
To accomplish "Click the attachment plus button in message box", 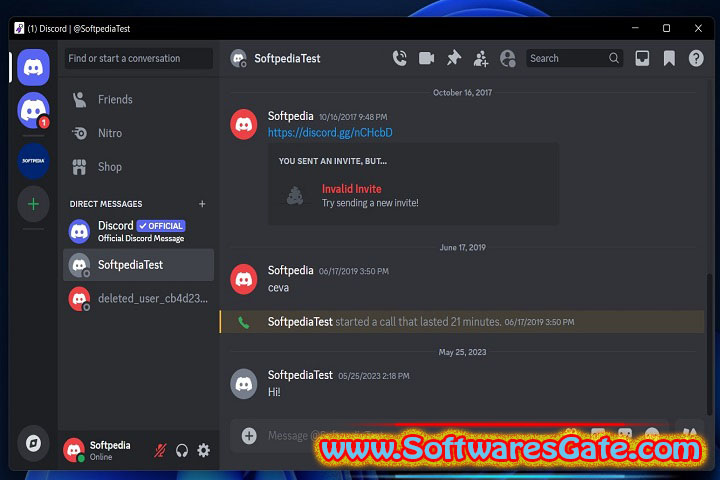I will coord(249,435).
